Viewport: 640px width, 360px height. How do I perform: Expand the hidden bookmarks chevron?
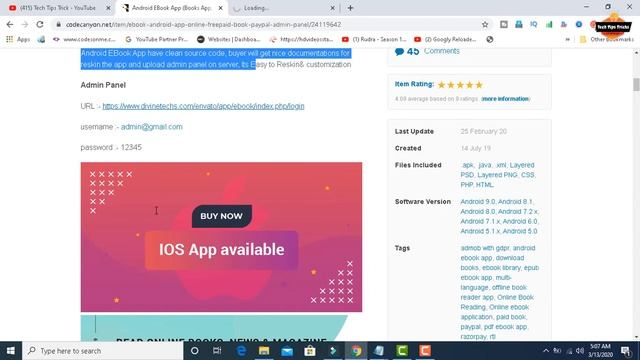(567, 40)
